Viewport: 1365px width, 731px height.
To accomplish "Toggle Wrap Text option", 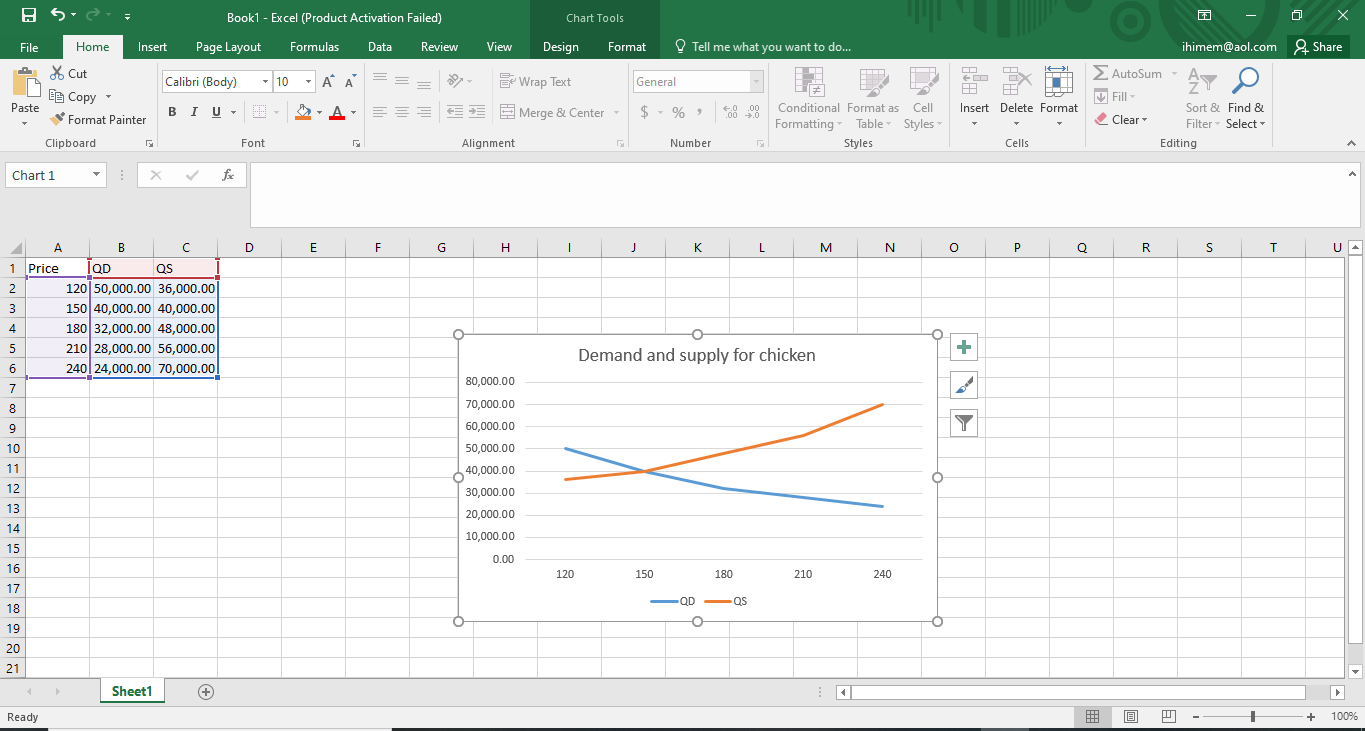I will pyautogui.click(x=536, y=82).
